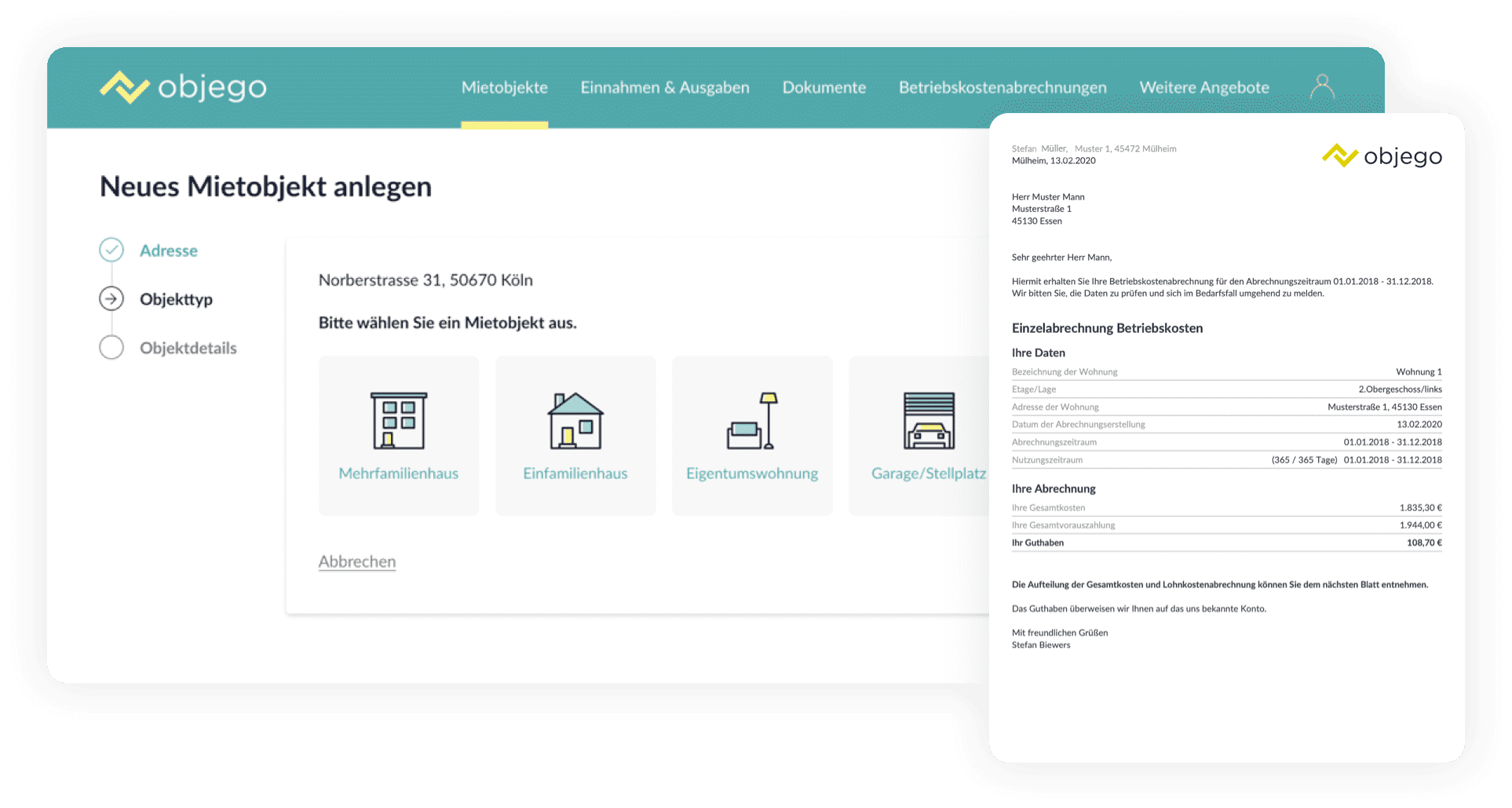Click the objego logo on the document
Viewport: 1512px width, 808px height.
point(1382,156)
